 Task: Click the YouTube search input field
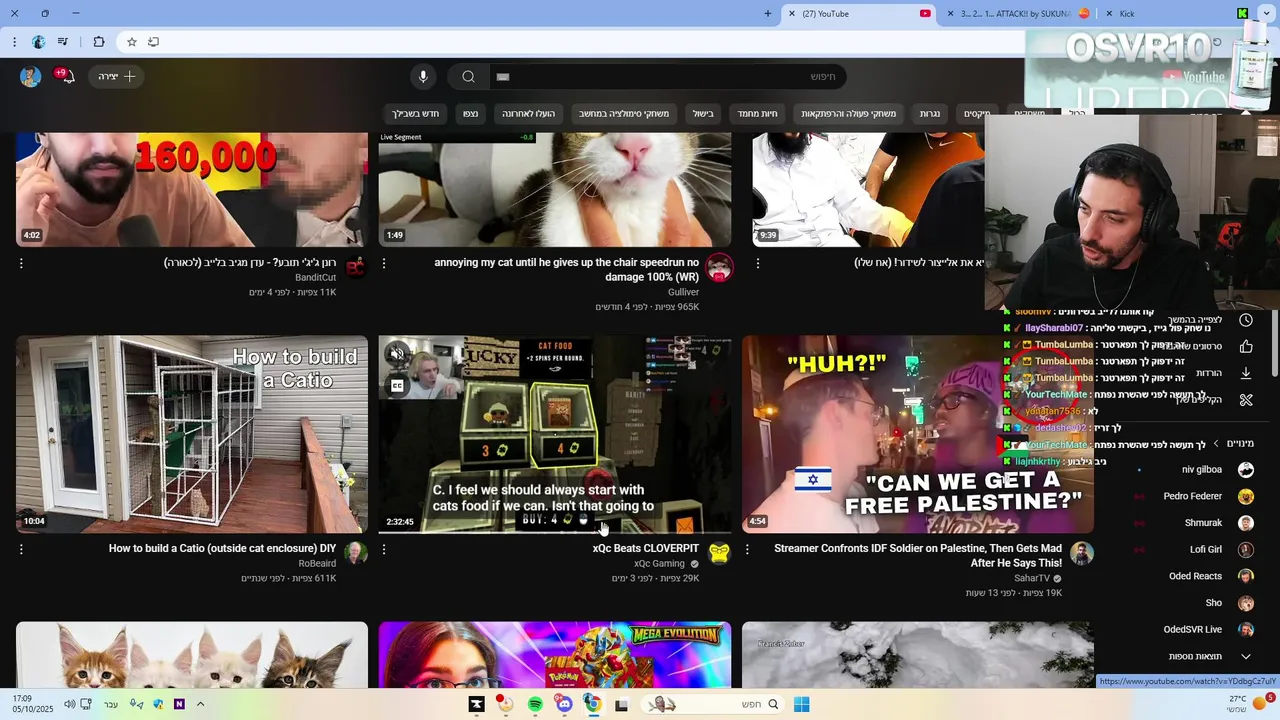coord(666,77)
